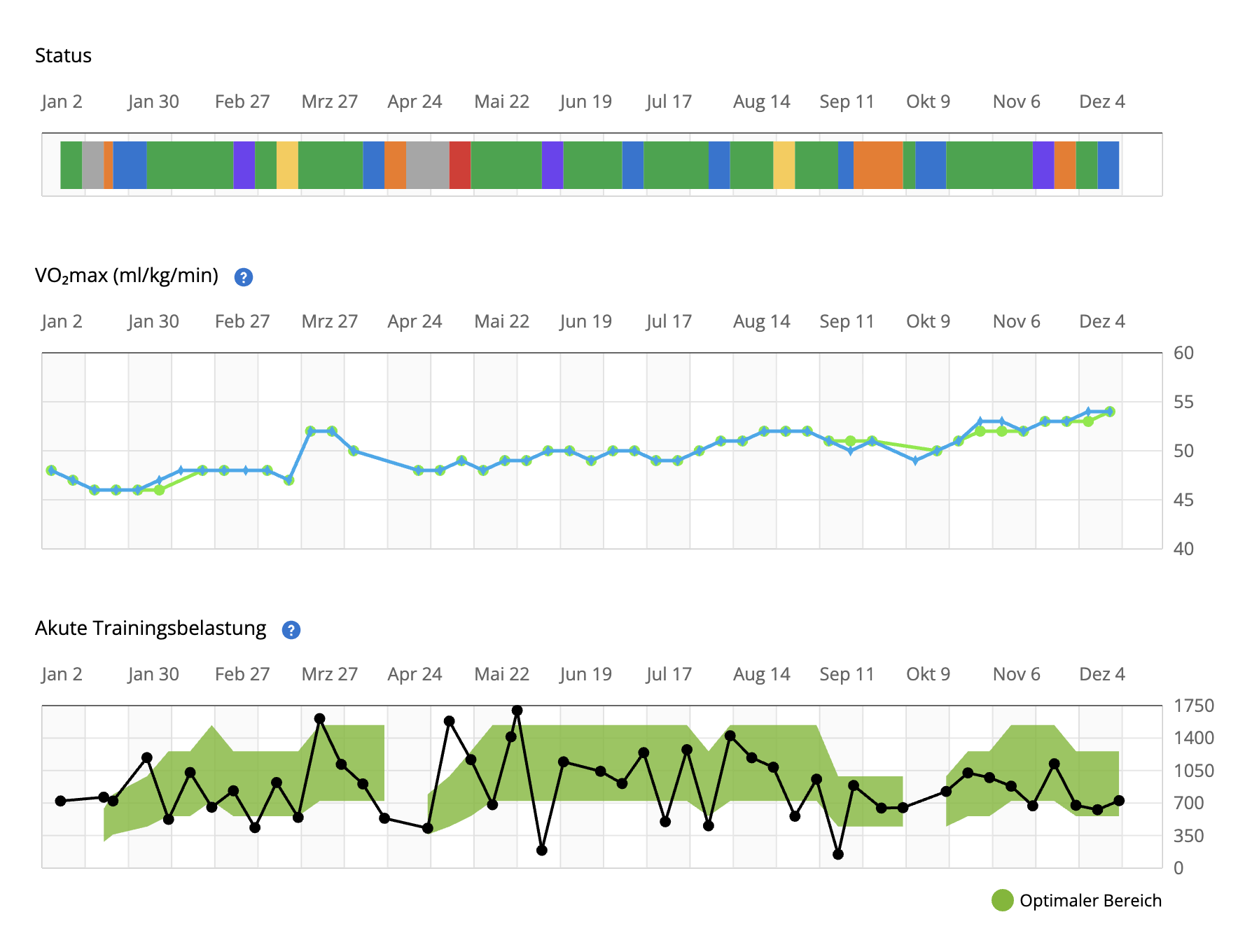The height and width of the screenshot is (952, 1259).
Task: Open the help icon next to VO₂max
Action: pyautogui.click(x=243, y=277)
